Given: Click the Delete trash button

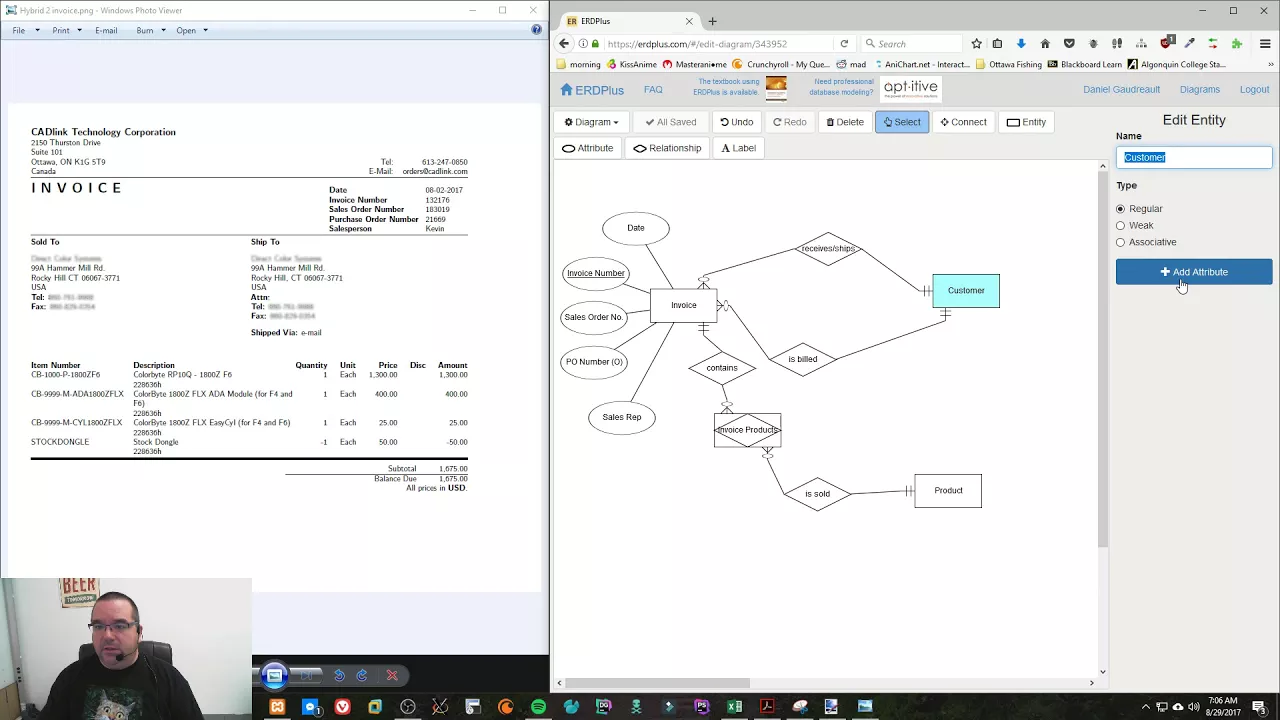Looking at the screenshot, I should pyautogui.click(x=845, y=122).
